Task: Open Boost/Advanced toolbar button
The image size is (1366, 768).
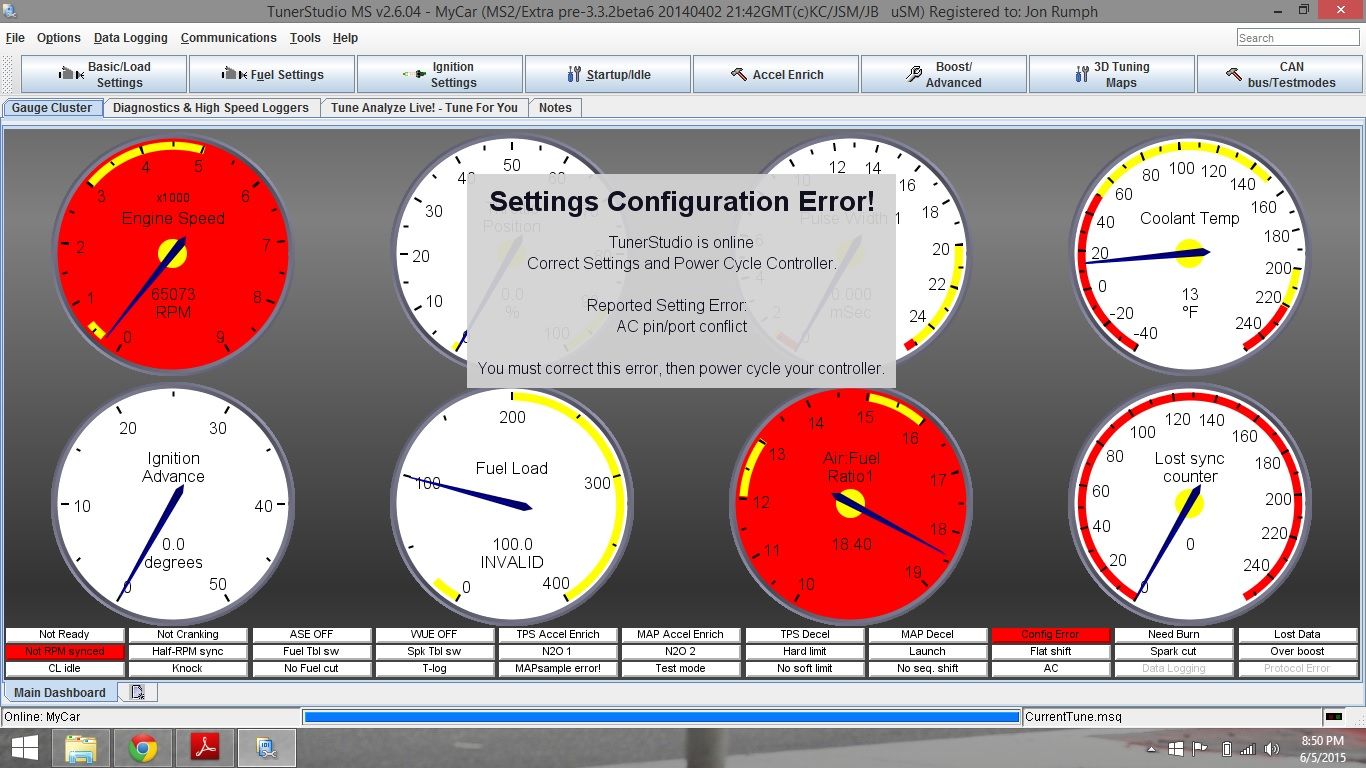Action: 944,74
